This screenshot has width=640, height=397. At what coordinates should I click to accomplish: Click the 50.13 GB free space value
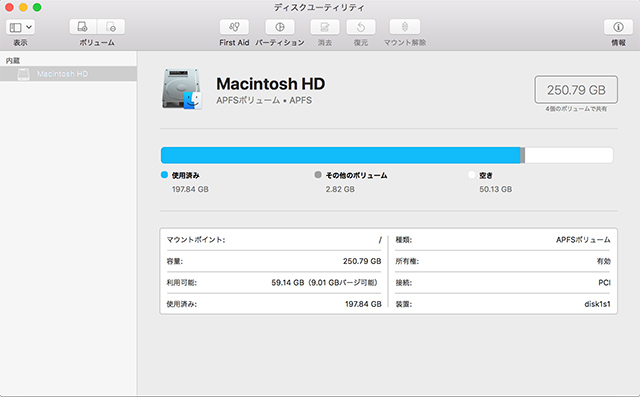pos(496,189)
